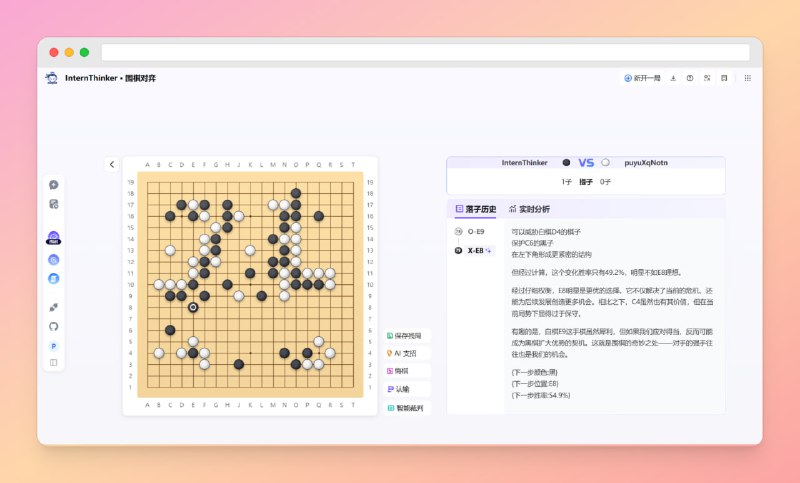The image size is (800, 483).
Task: Click the circled-Y icon in top toolbar
Action: click(x=690, y=78)
